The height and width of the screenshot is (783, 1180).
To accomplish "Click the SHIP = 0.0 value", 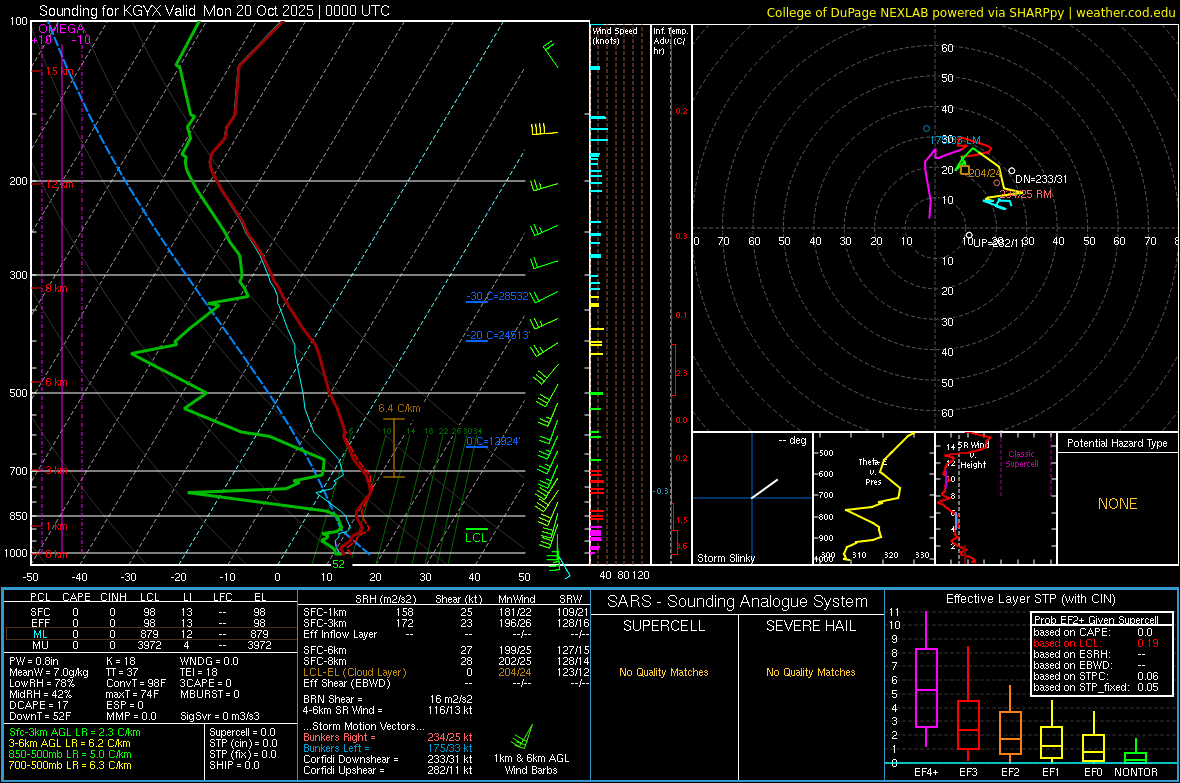I will pos(234,765).
